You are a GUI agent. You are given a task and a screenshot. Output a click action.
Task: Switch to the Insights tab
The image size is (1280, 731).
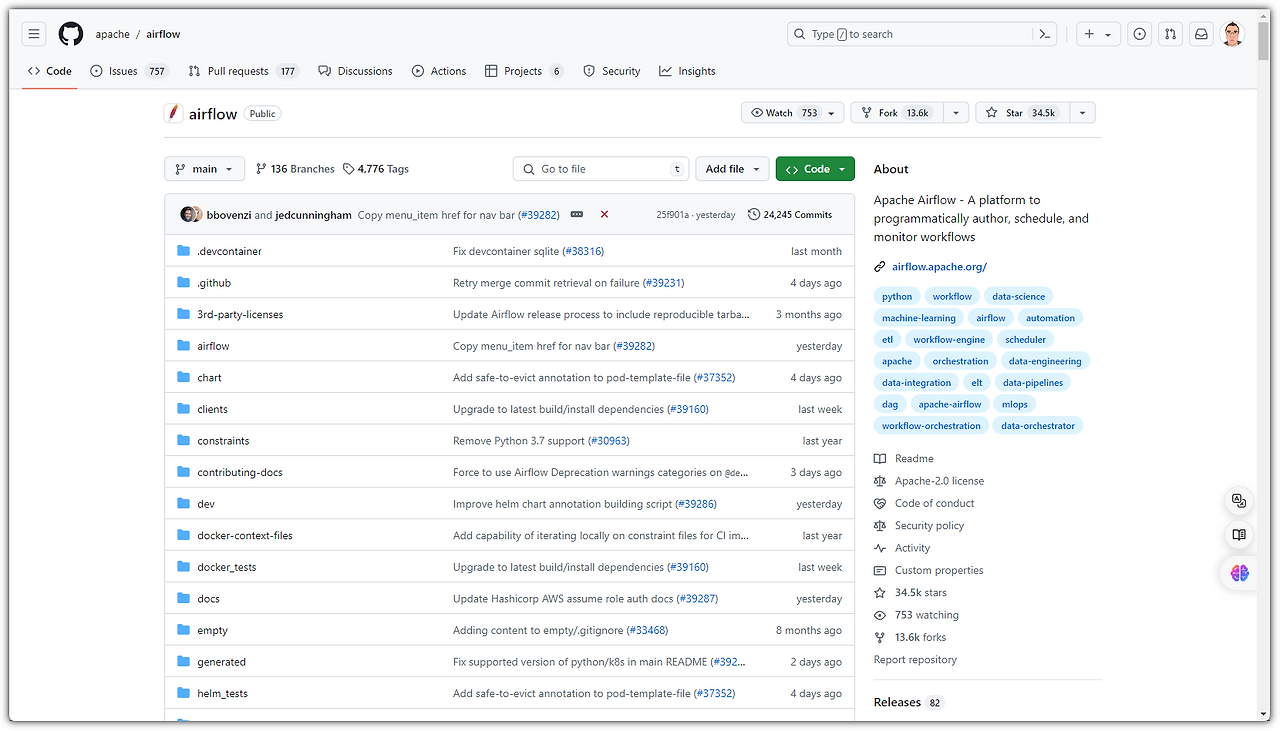pyautogui.click(x=687, y=71)
